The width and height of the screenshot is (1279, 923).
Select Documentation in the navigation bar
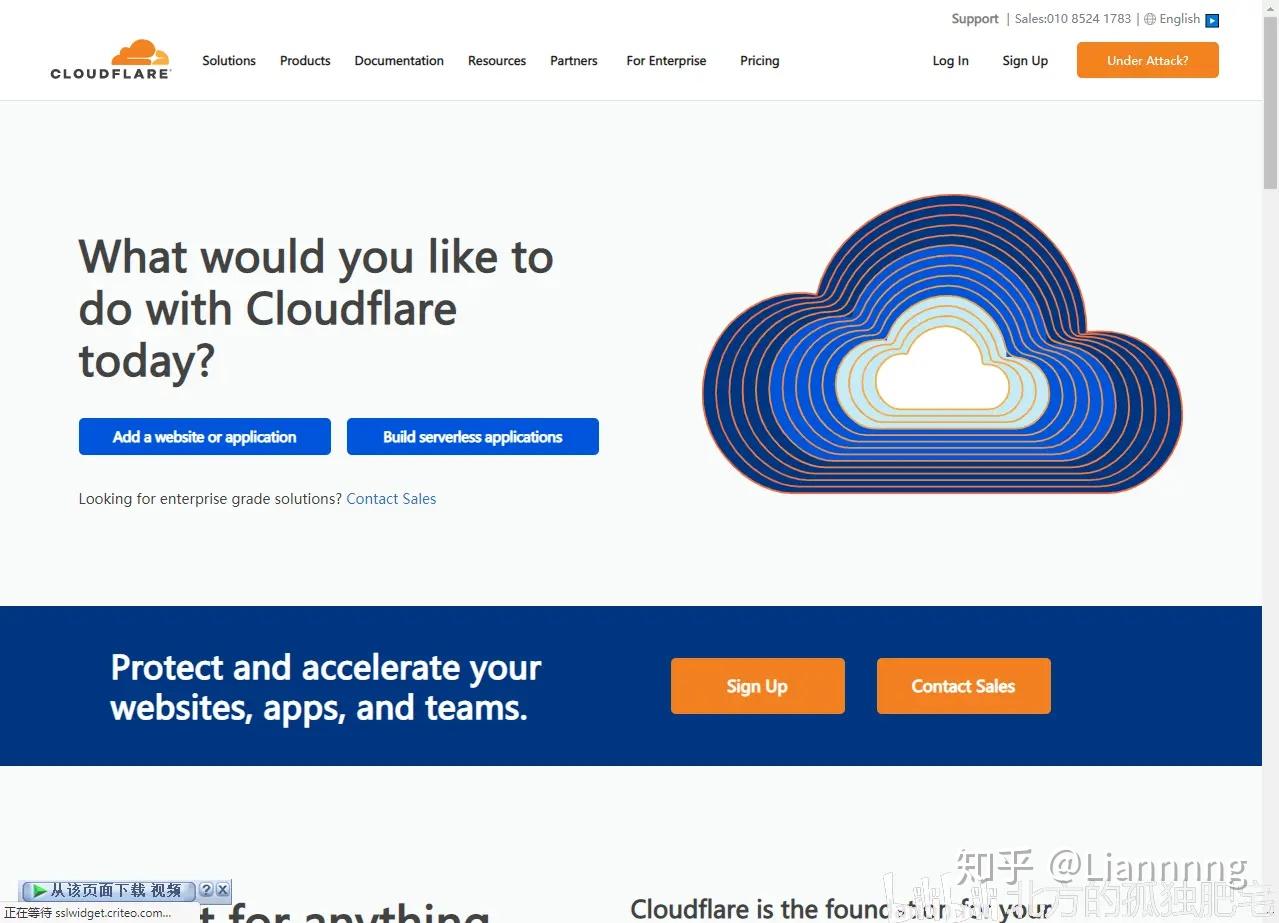pos(399,61)
